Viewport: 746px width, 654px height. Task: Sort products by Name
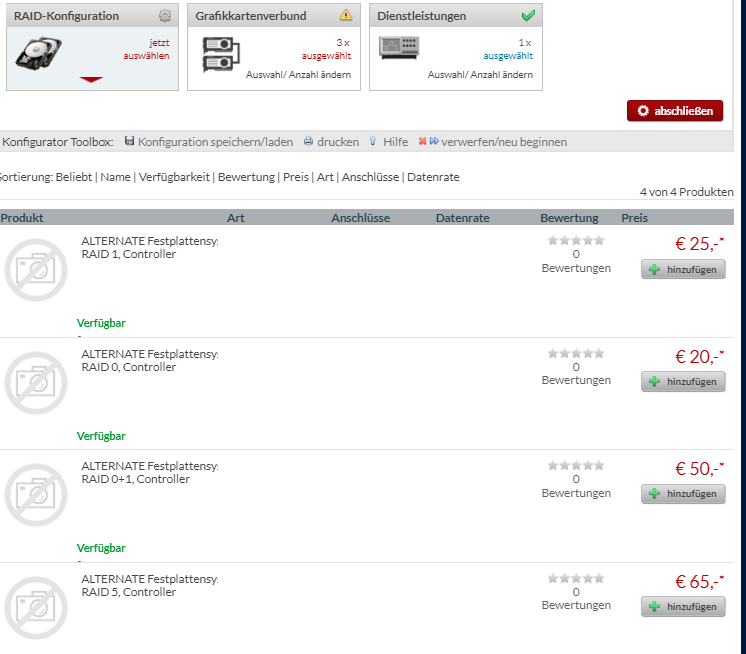(115, 177)
